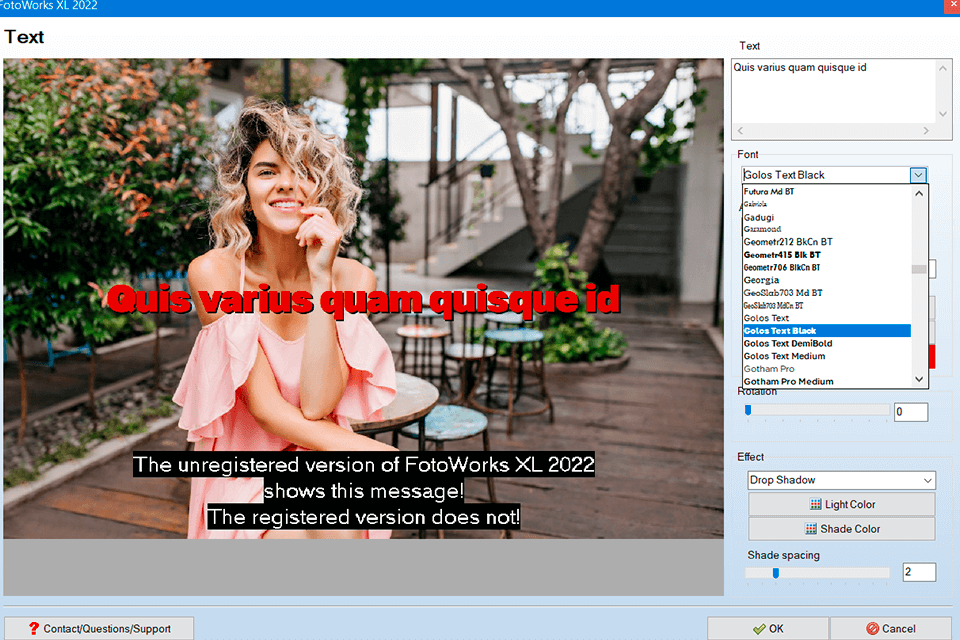This screenshot has width=960, height=640.
Task: Select Futura Md BT font
Action: (769, 191)
